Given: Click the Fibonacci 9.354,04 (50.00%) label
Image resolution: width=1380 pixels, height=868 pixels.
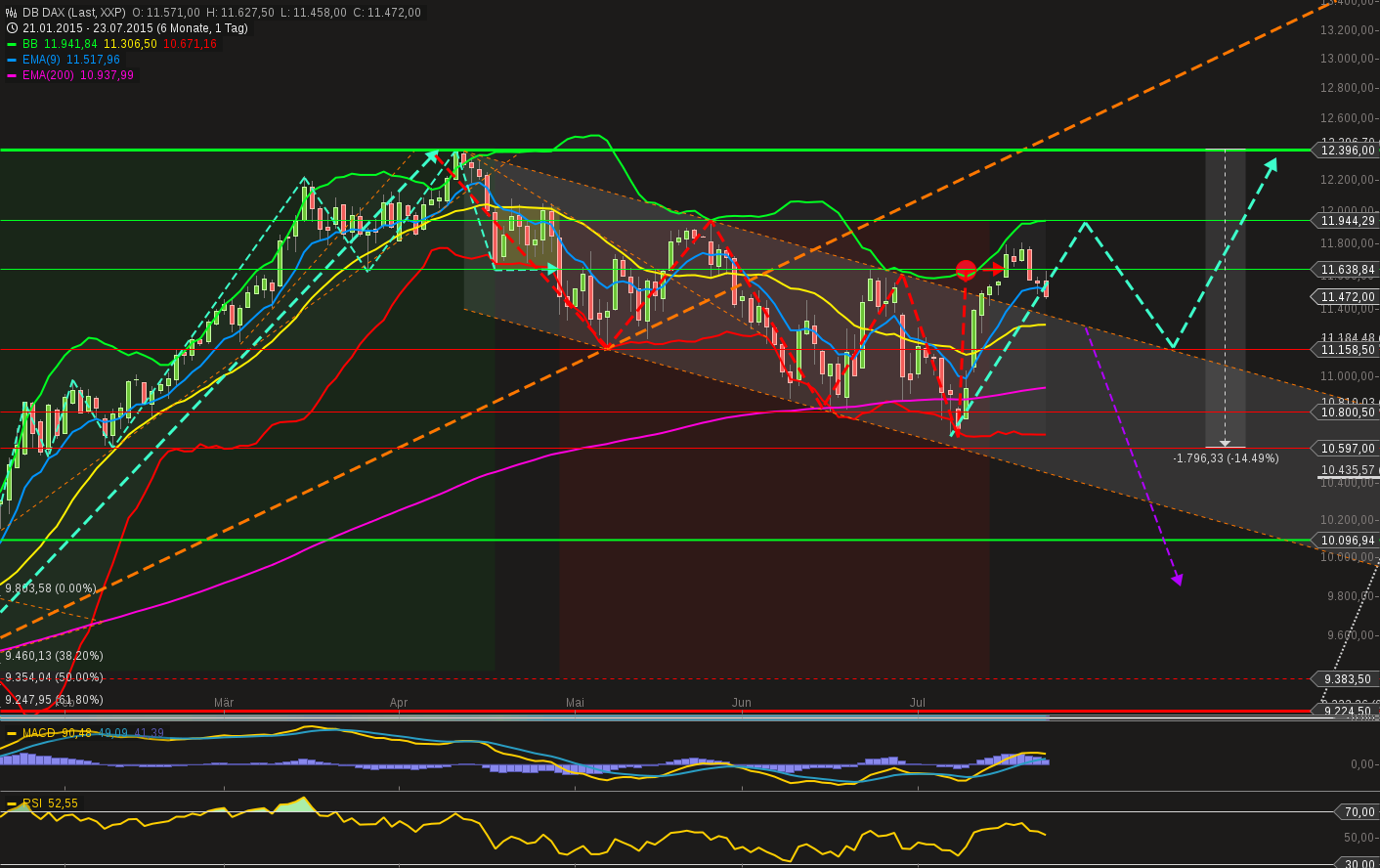Looking at the screenshot, I should click(54, 677).
